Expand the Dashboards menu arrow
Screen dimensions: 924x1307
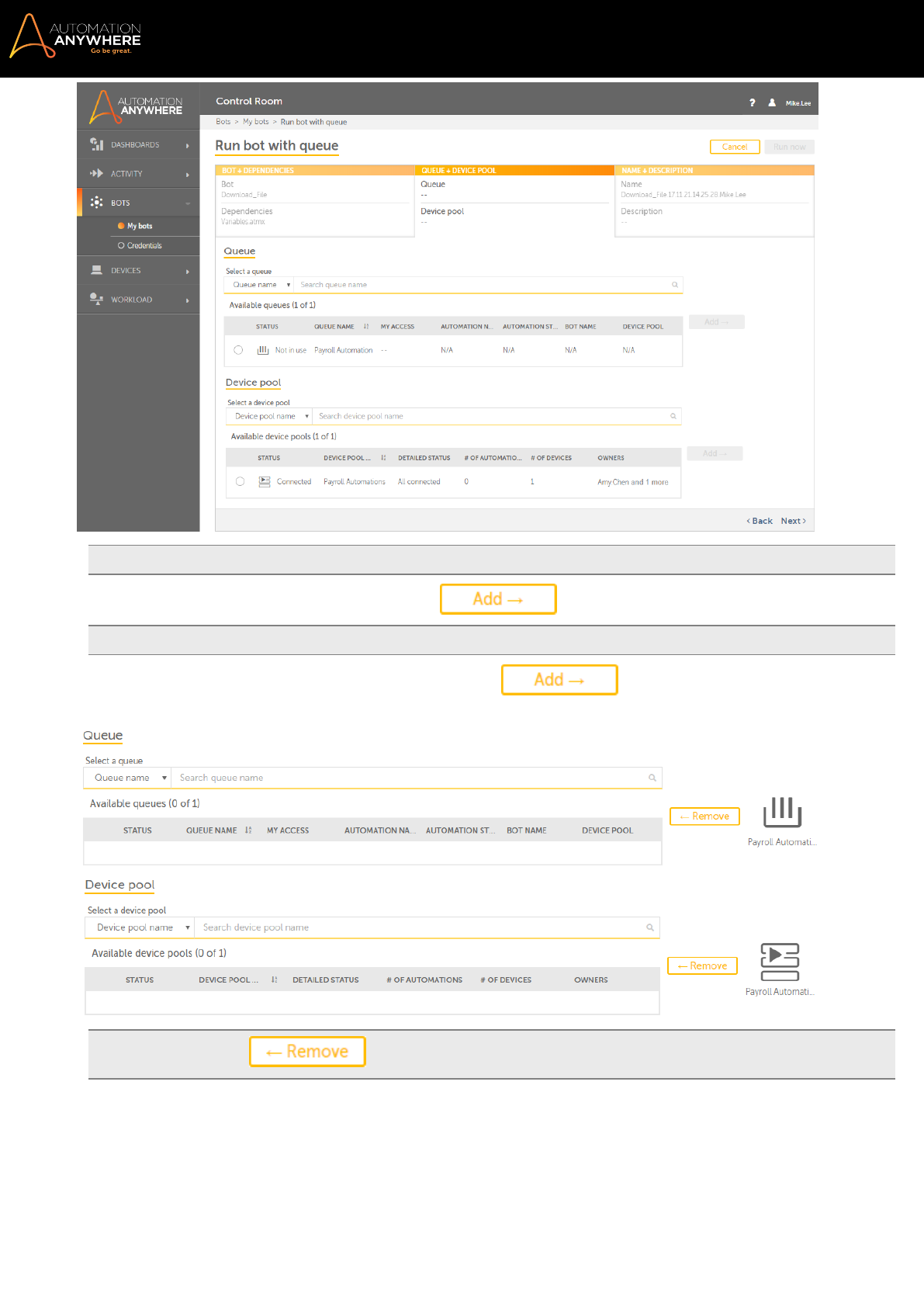(187, 145)
